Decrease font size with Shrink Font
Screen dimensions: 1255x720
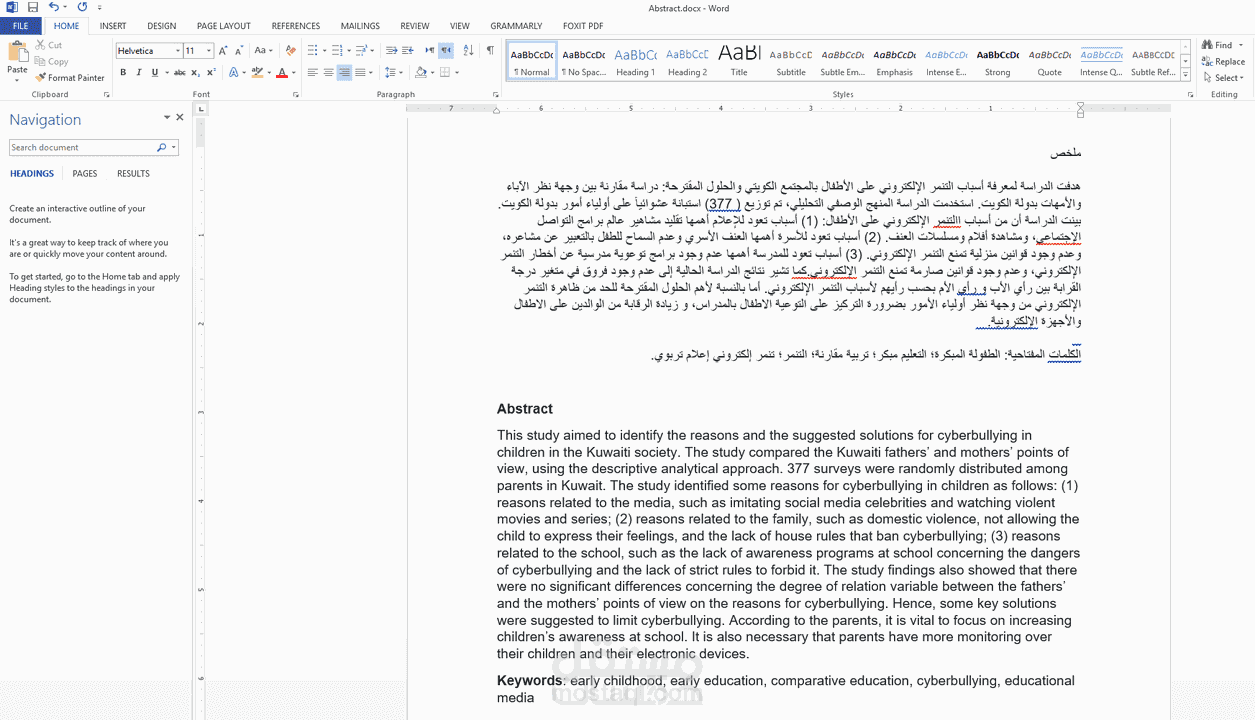click(x=239, y=50)
